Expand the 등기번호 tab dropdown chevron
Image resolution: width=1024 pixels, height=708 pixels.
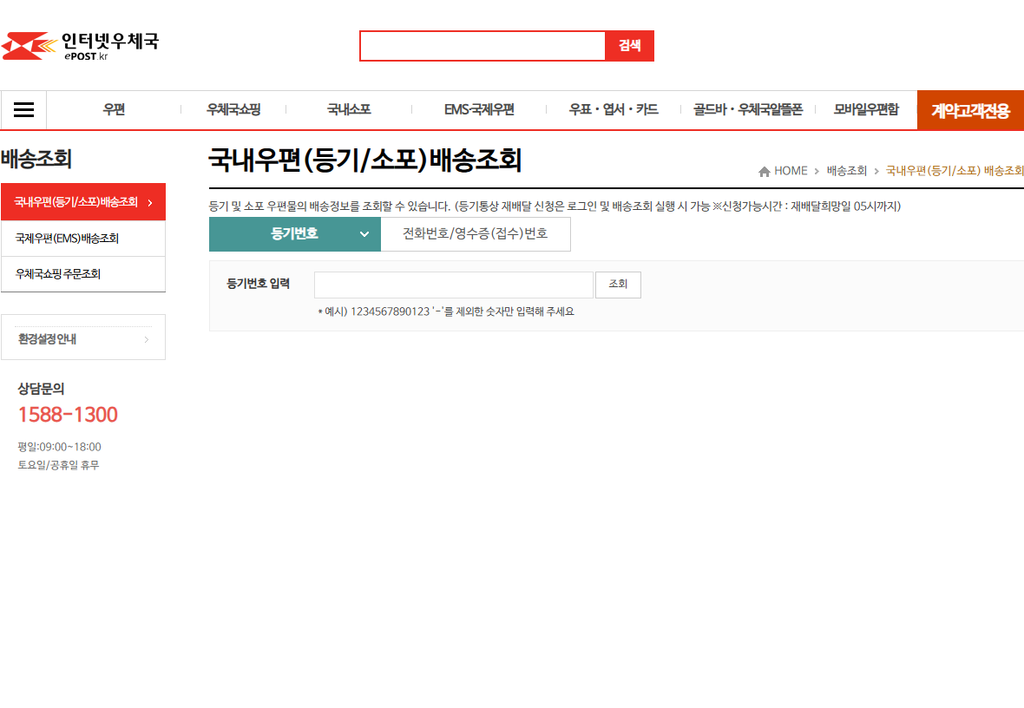(364, 234)
